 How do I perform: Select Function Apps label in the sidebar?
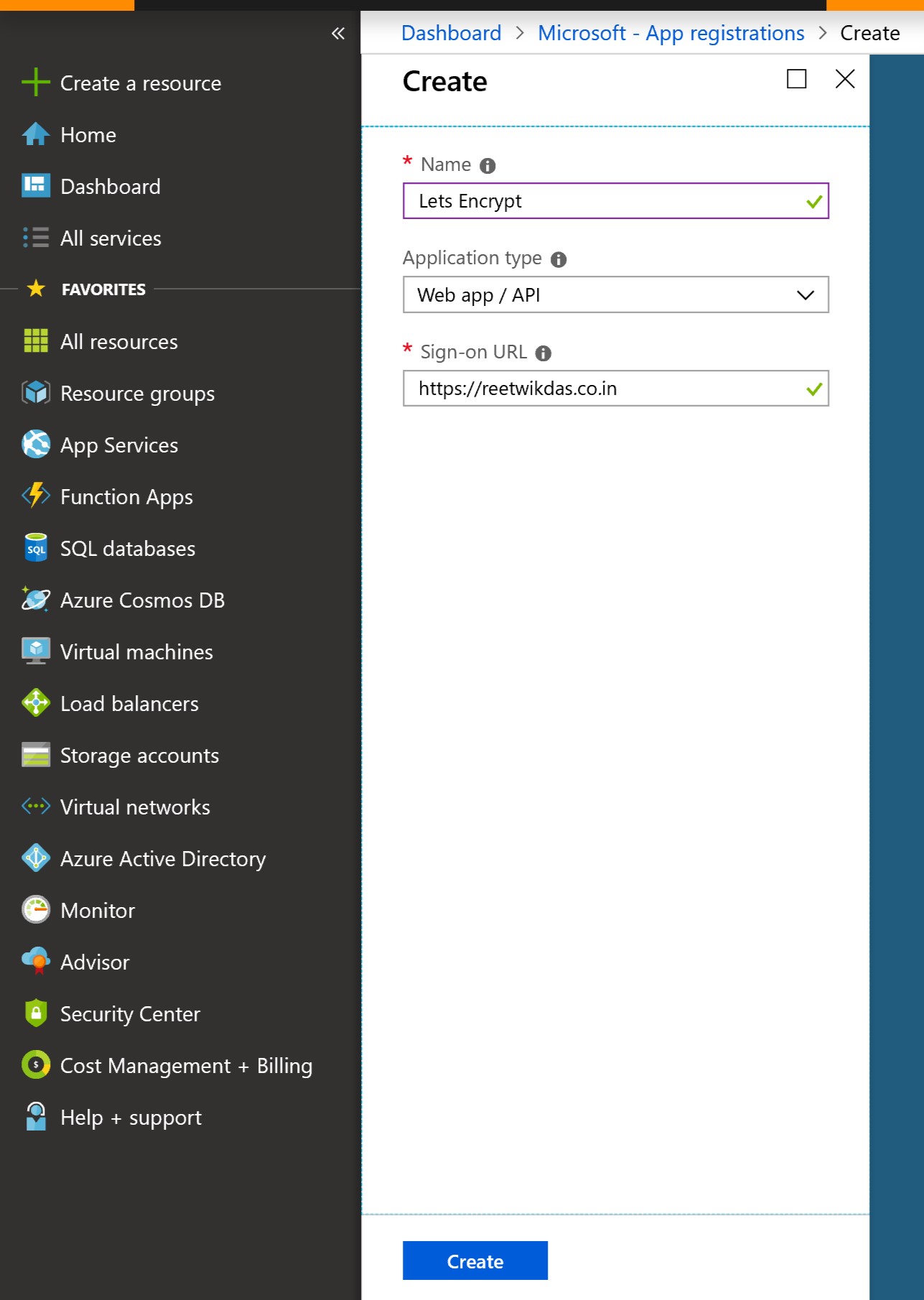pos(126,497)
